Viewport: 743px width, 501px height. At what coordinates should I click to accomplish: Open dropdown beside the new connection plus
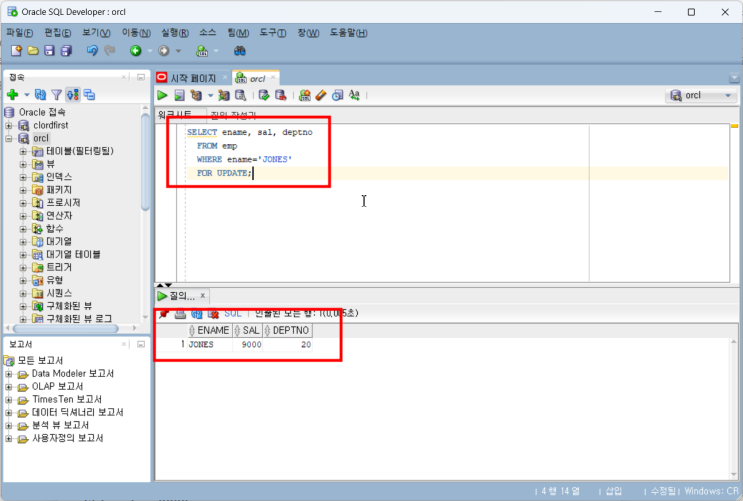click(x=27, y=95)
